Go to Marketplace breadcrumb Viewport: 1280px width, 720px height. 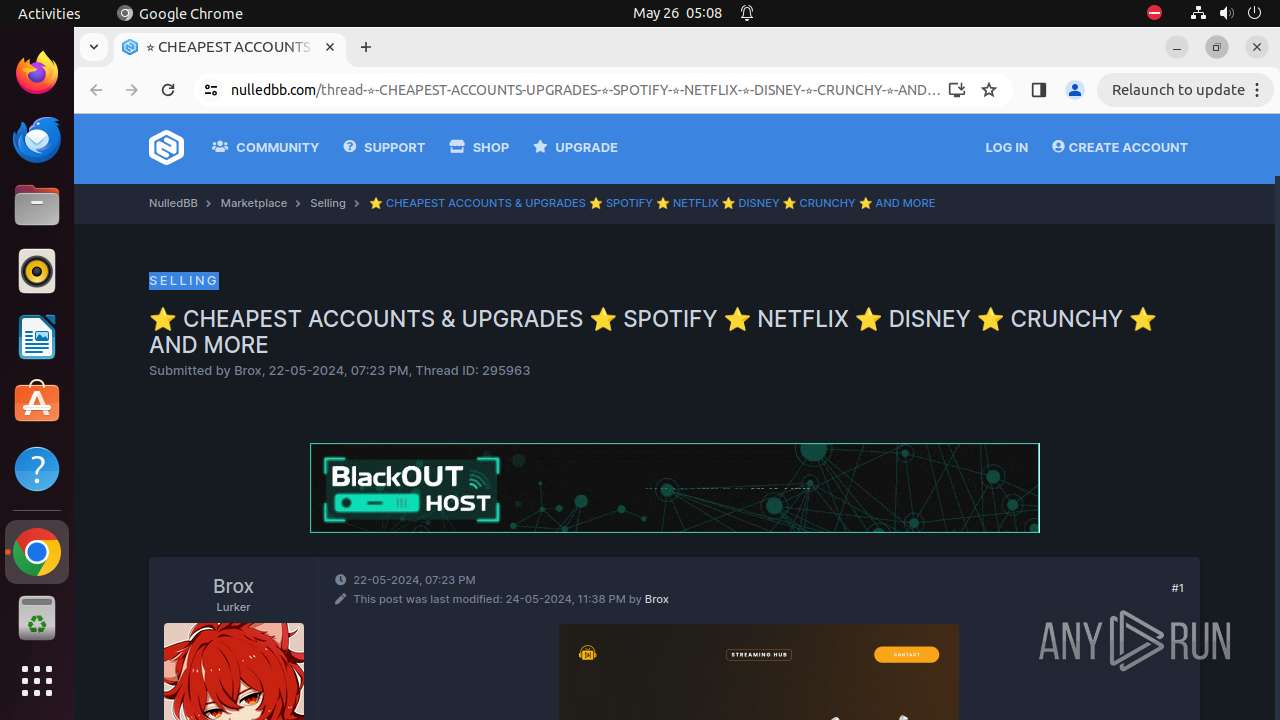tap(254, 203)
